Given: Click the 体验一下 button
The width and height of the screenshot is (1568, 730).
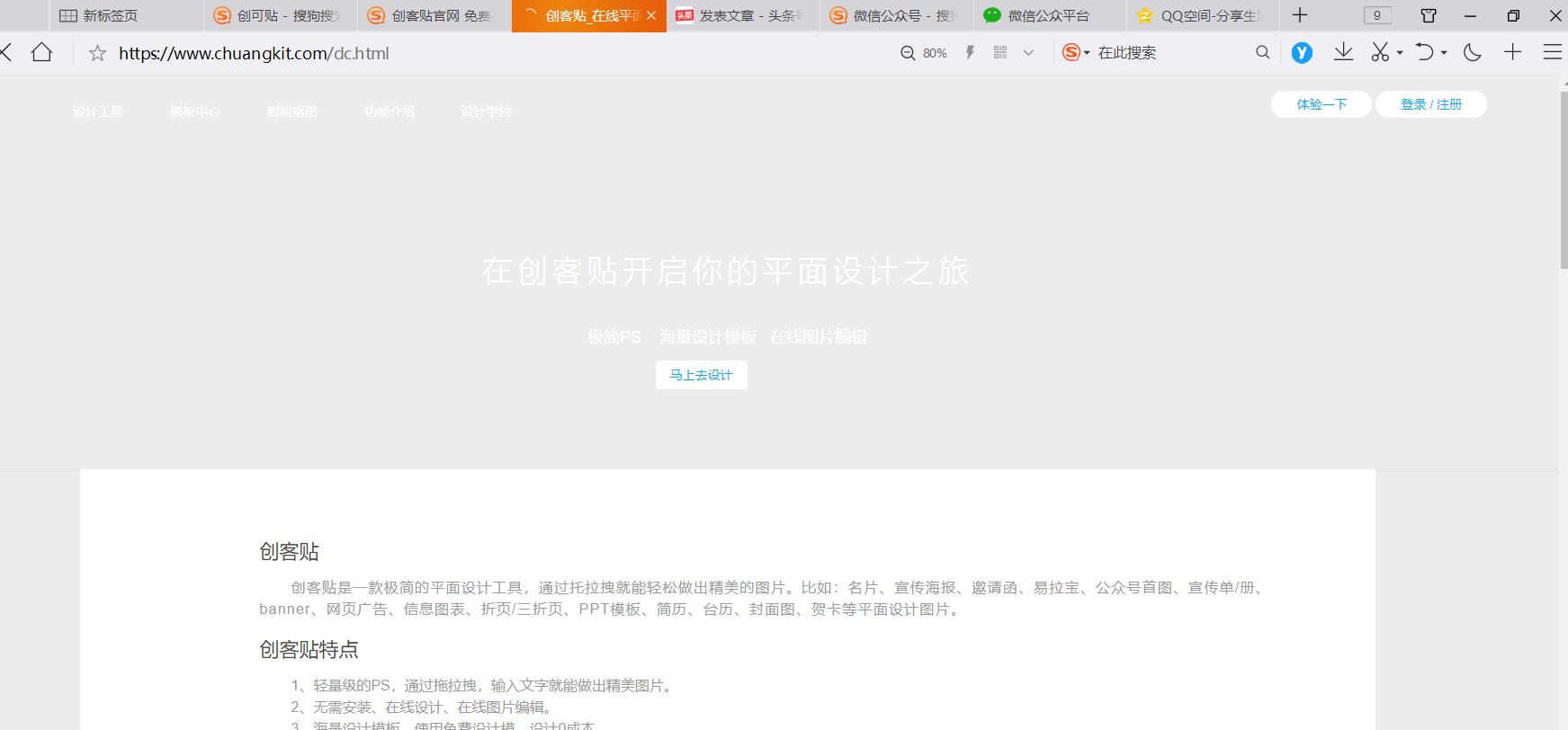Looking at the screenshot, I should pyautogui.click(x=1322, y=104).
